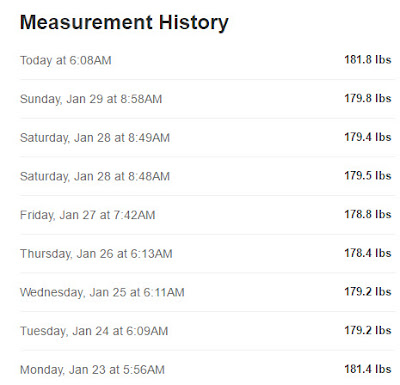Viewport: 400px width, 385px height.
Task: Click the 179.5 lbs weight value
Action: click(x=368, y=176)
